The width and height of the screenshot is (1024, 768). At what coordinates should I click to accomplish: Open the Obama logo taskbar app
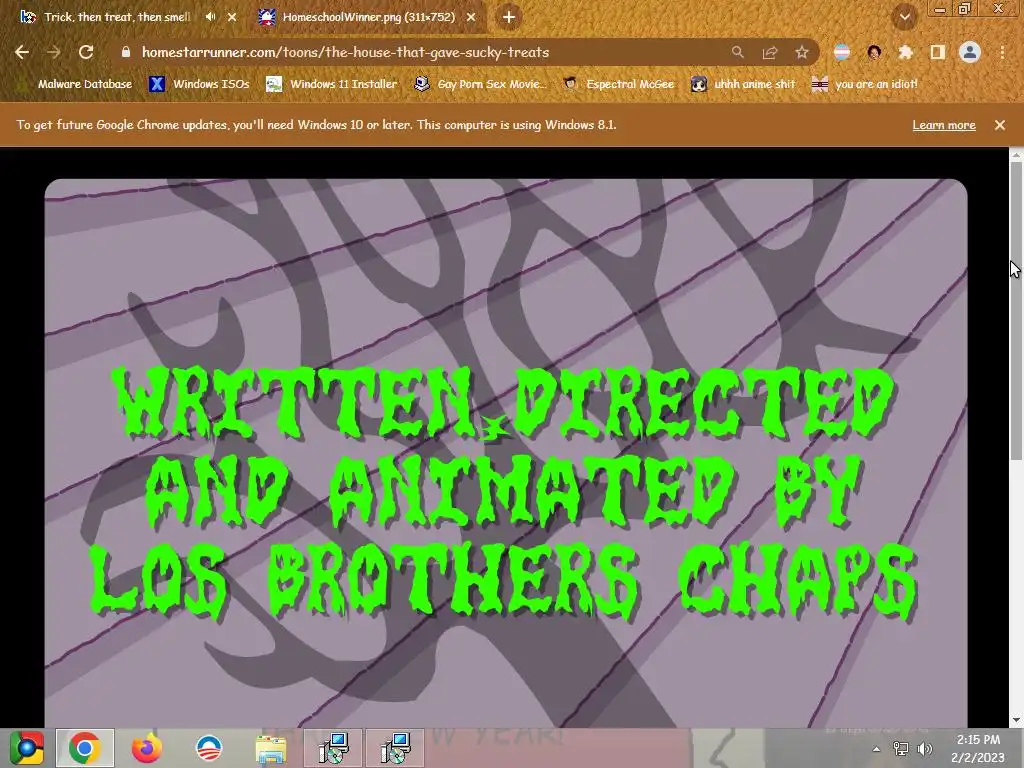tap(209, 748)
